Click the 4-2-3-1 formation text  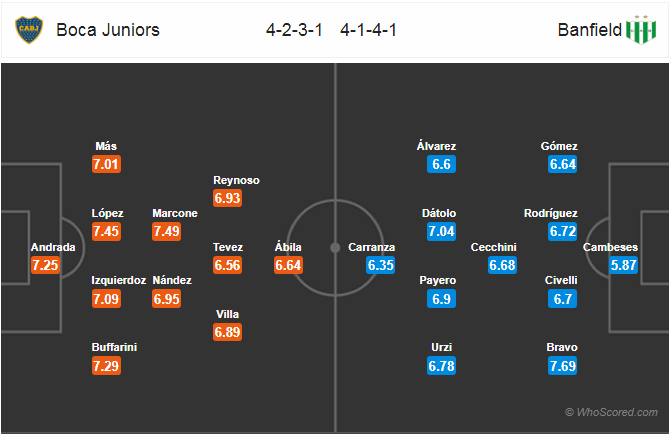tap(294, 30)
